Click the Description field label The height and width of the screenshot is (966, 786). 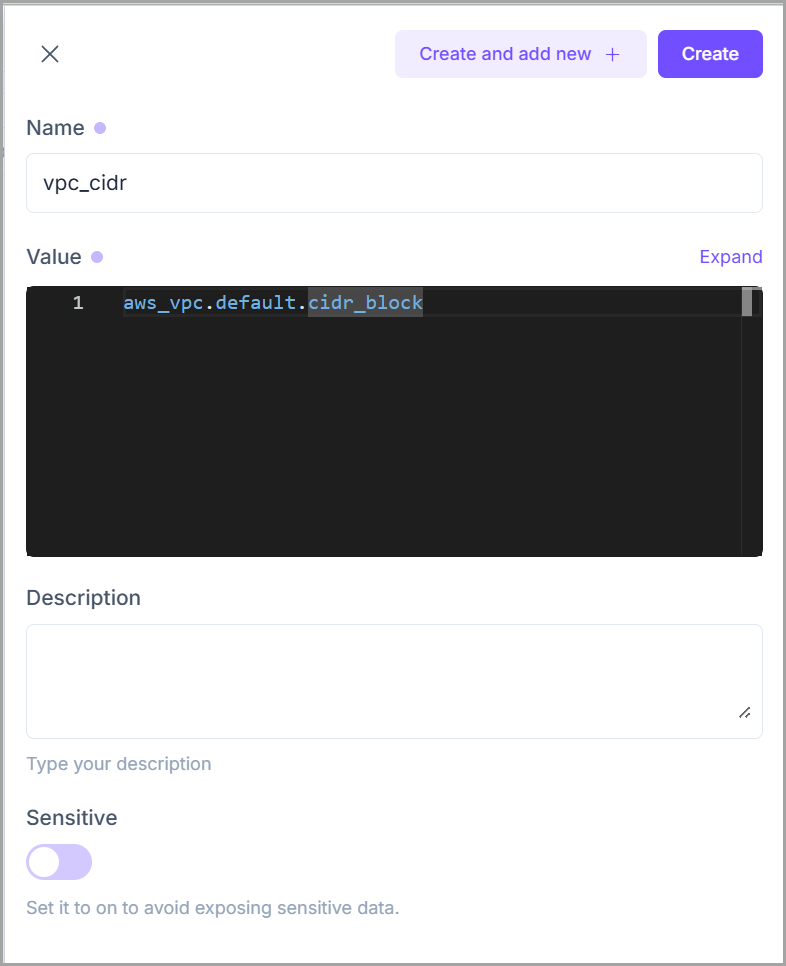coord(83,598)
